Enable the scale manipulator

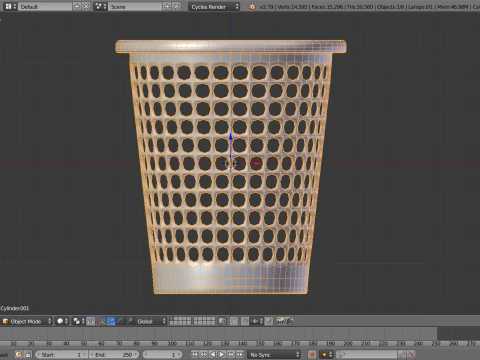click(x=129, y=321)
